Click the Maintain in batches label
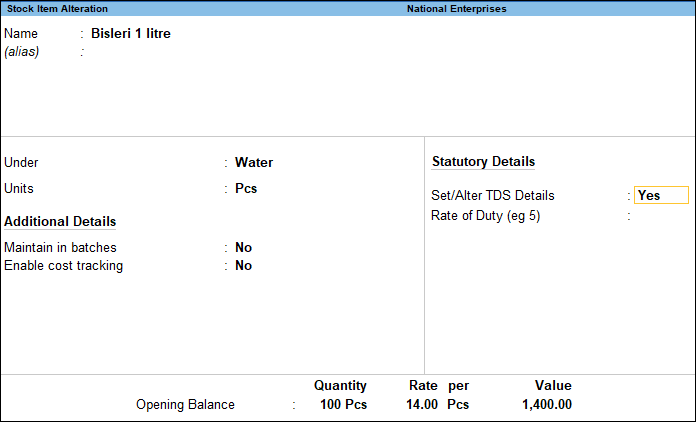Screen dimensions: 696x422 point(60,247)
